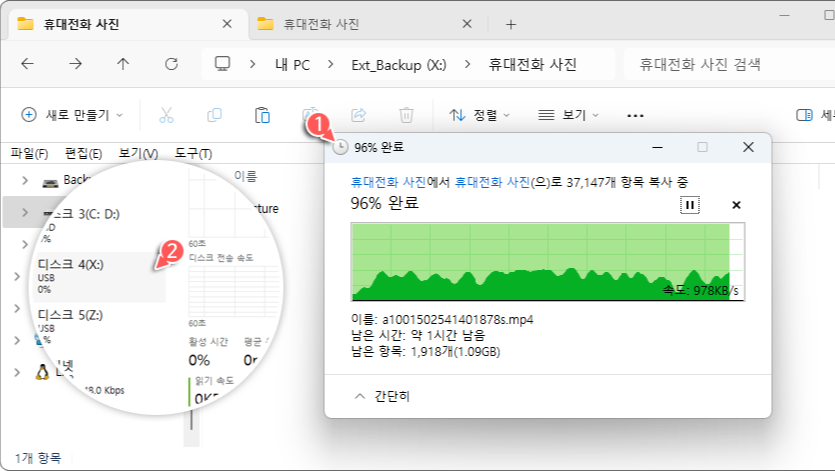
Task: Open the 새로 만들기 dropdown
Action: [72, 115]
